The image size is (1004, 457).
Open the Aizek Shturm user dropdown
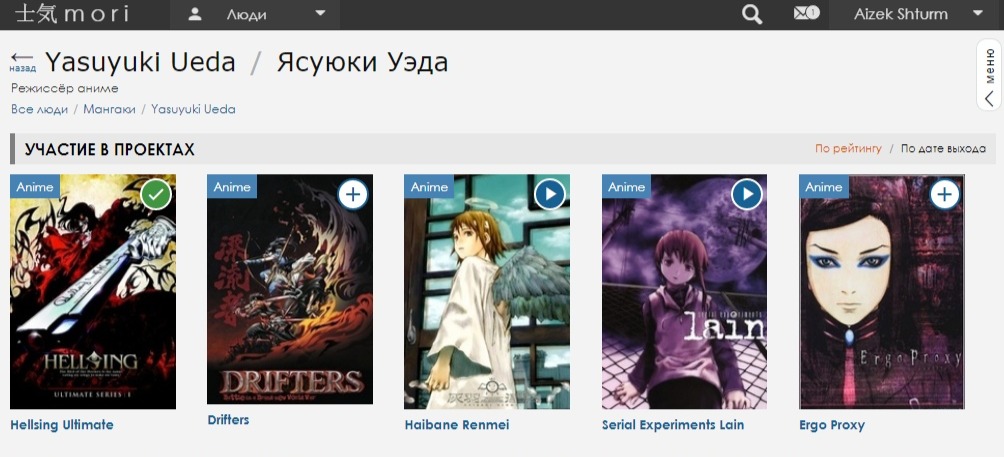click(916, 15)
